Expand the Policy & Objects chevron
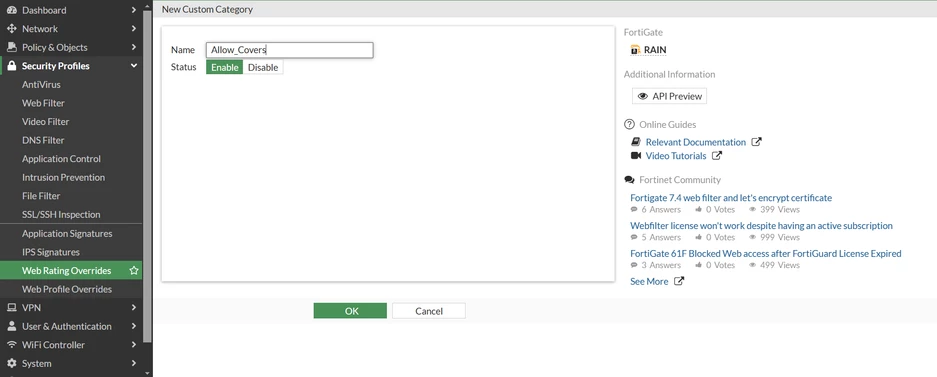937x377 pixels. tap(134, 47)
